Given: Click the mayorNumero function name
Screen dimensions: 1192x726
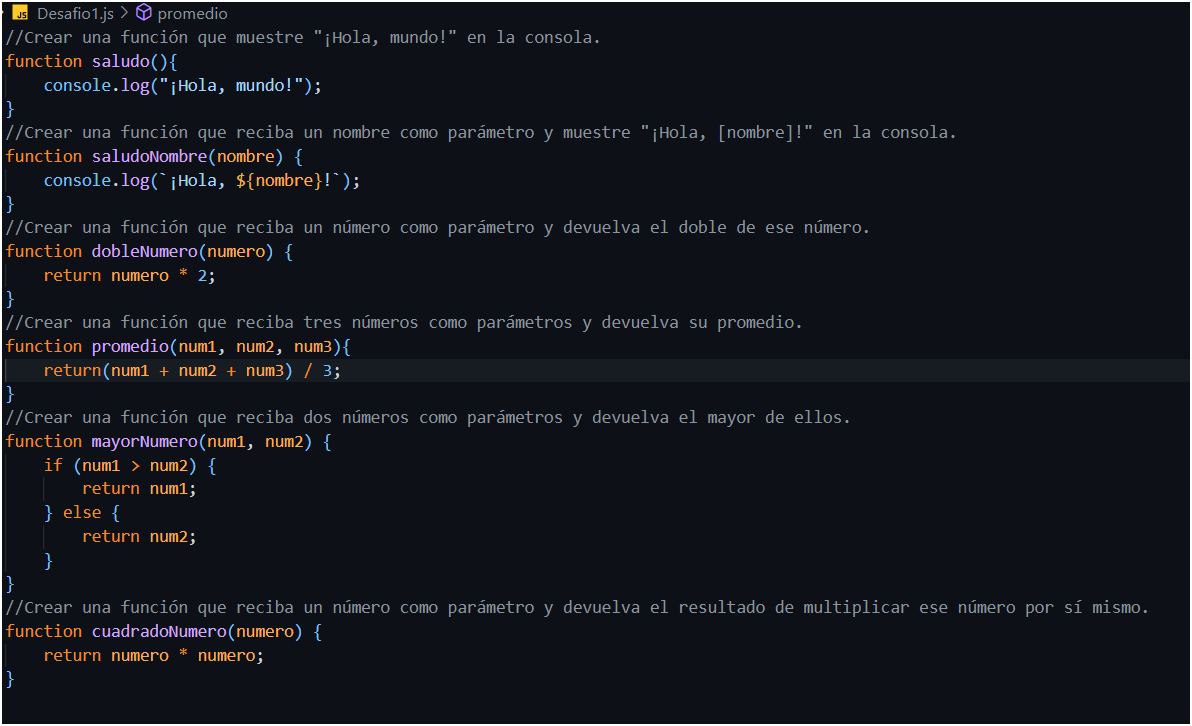Looking at the screenshot, I should coord(144,442).
